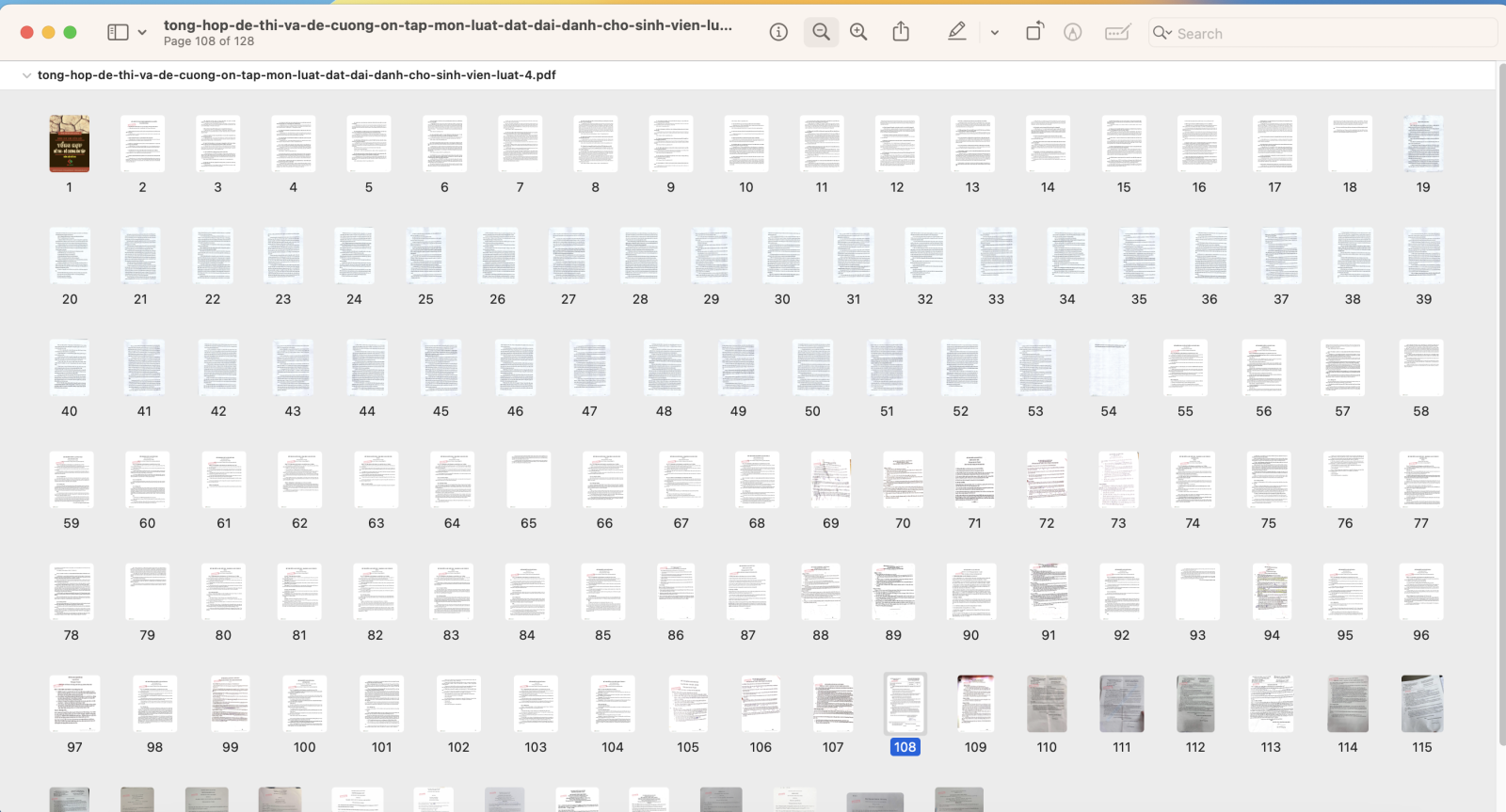Screen dimensions: 1506x812
Task: Select page 35 thumbnail
Action: coord(1139,255)
